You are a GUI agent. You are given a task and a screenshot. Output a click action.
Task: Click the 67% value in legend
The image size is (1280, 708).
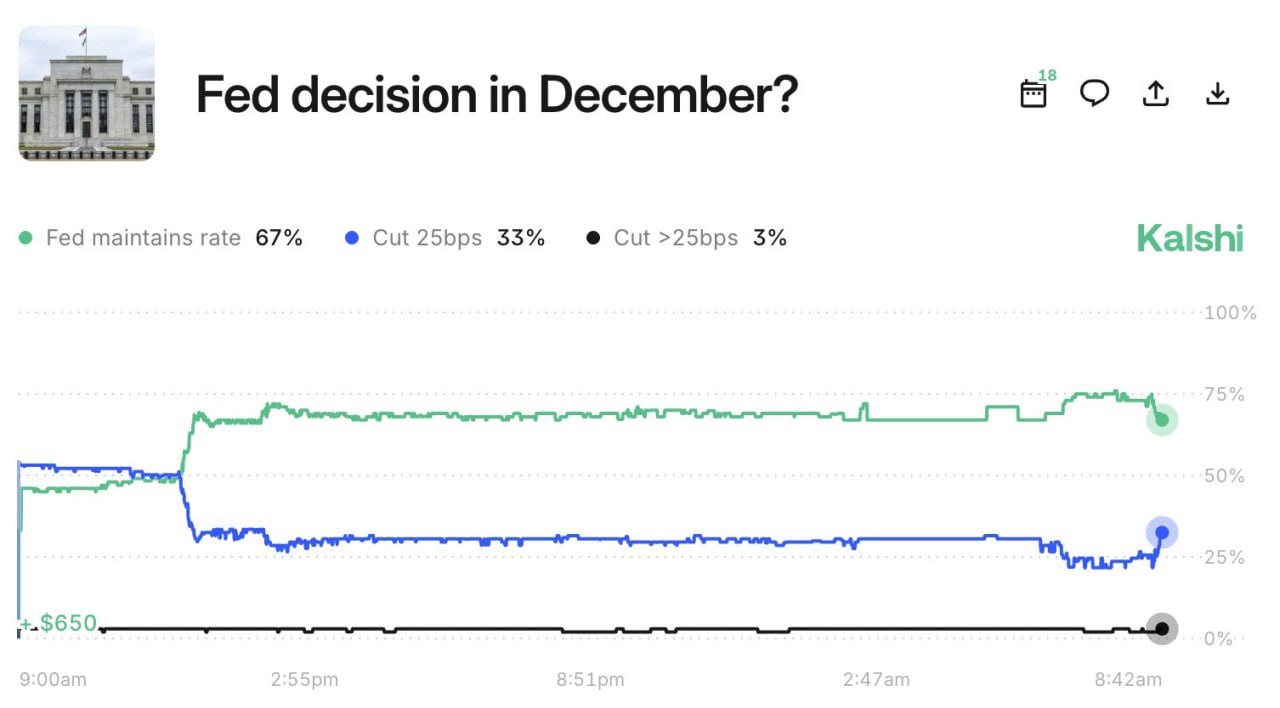[x=279, y=238]
